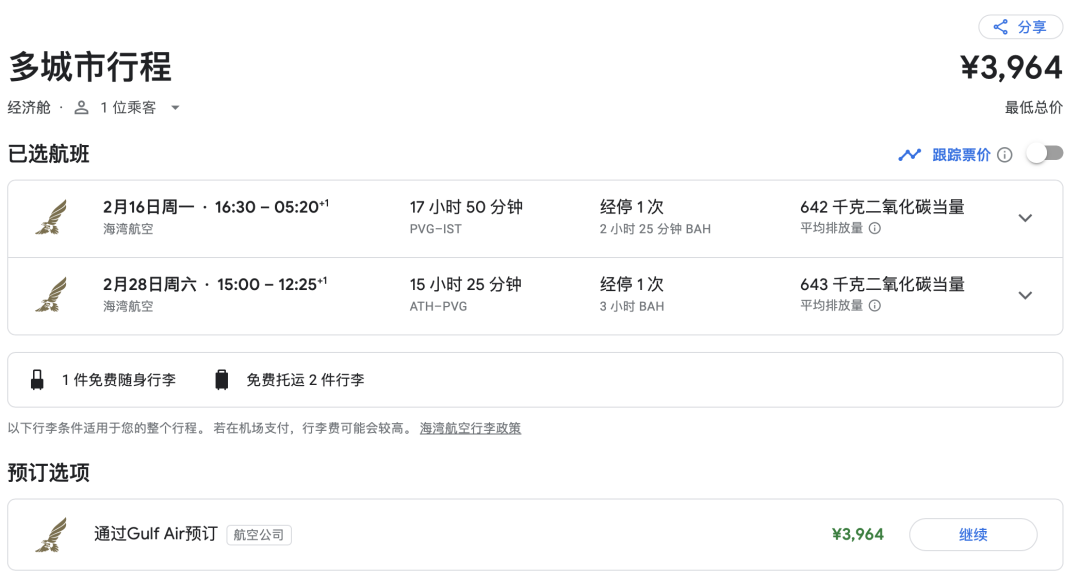
Task: Click 通过Gulf Air预订 booking option text
Action: (156, 534)
